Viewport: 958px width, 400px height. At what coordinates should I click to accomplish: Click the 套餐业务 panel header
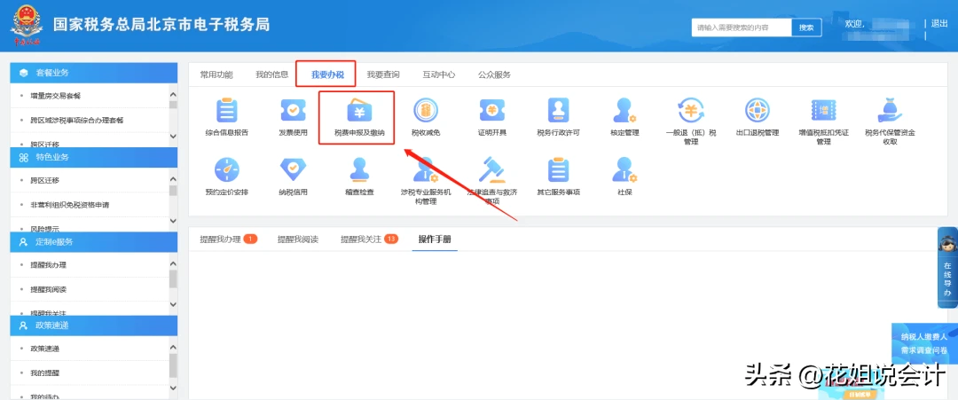point(93,73)
